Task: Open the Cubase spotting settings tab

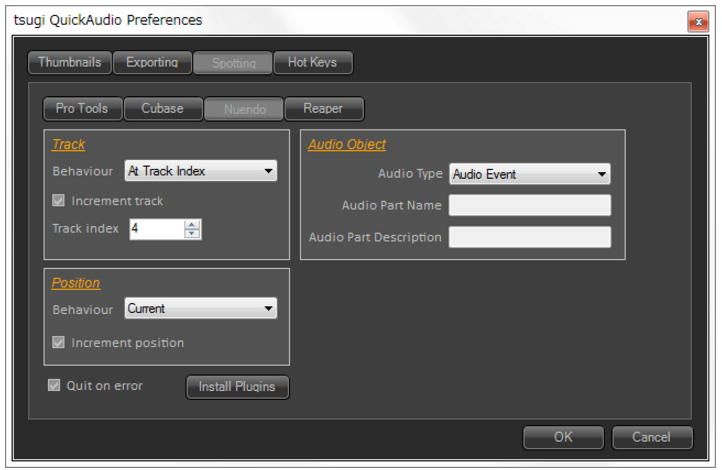Action: tap(162, 109)
